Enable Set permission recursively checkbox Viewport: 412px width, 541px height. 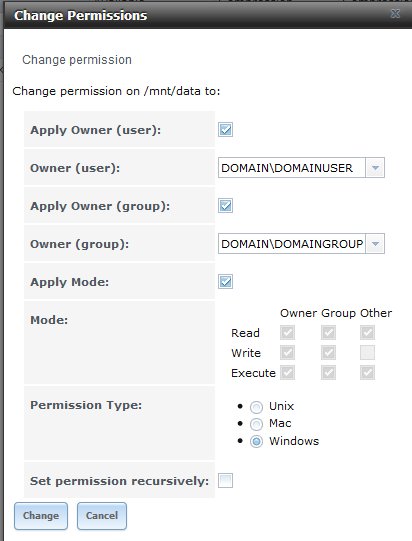[225, 480]
